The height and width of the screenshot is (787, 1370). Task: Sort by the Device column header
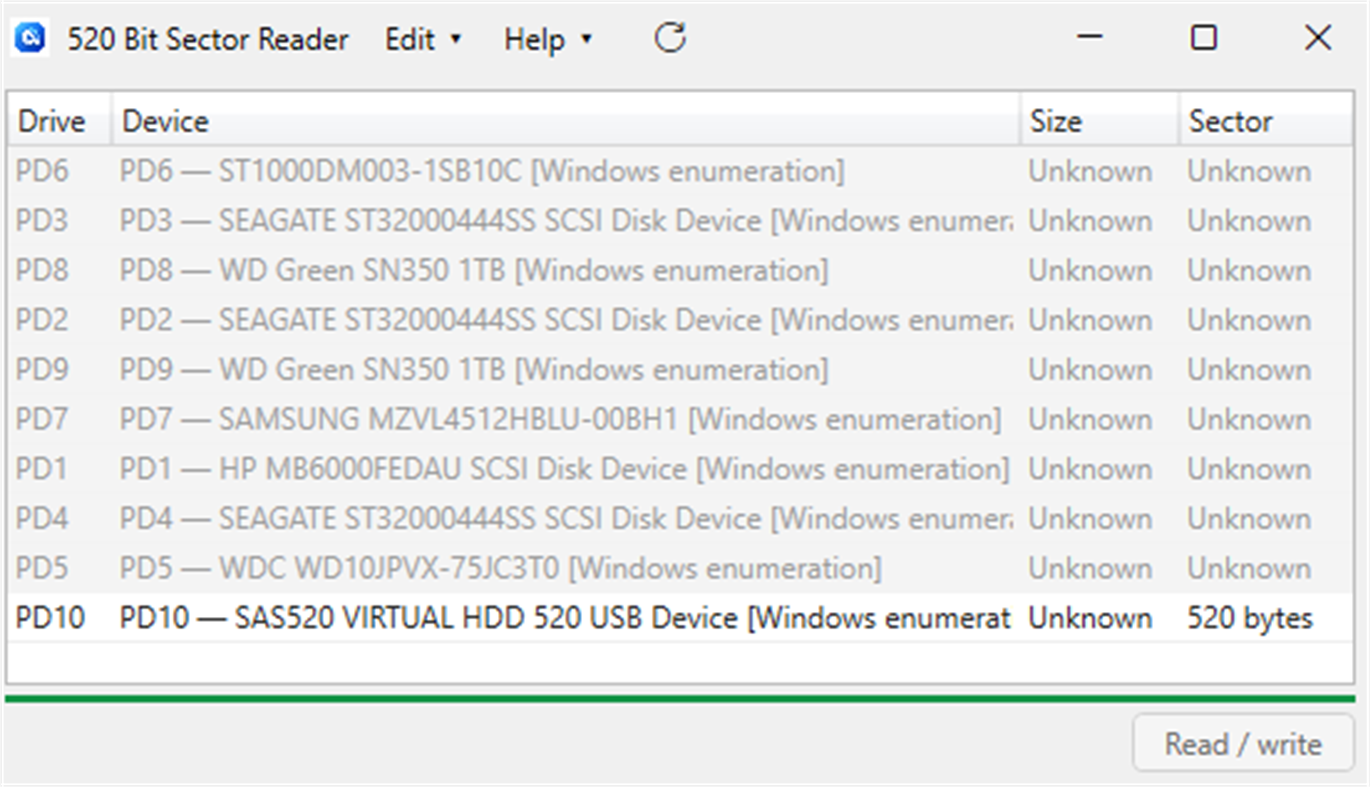[x=565, y=121]
